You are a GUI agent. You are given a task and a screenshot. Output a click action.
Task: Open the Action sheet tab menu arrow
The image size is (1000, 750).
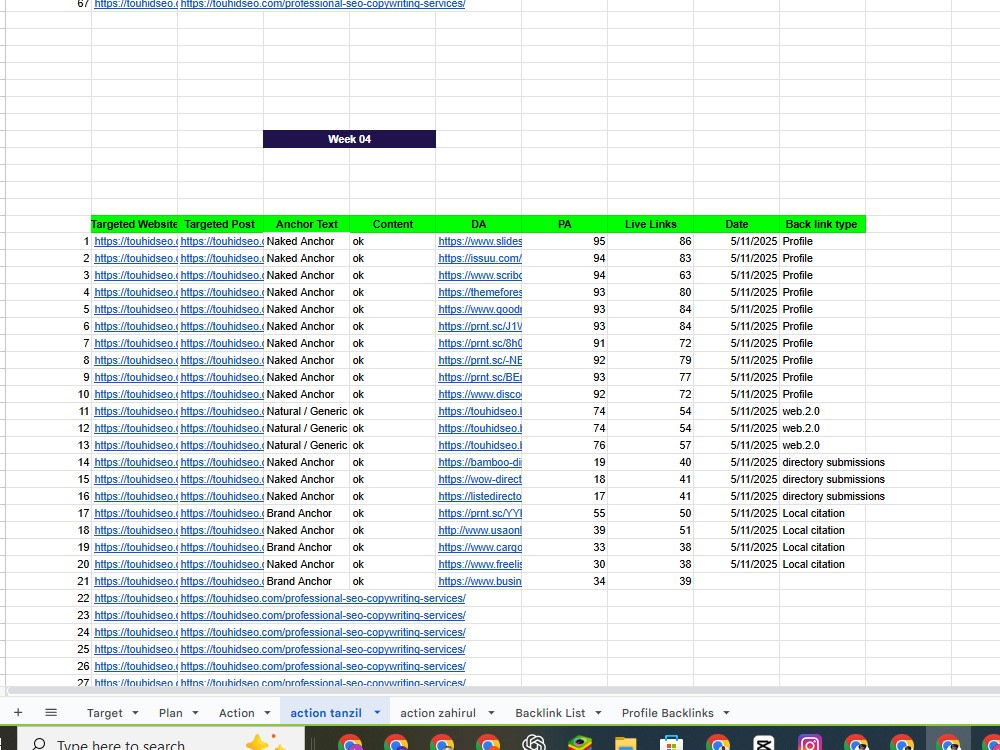point(267,713)
